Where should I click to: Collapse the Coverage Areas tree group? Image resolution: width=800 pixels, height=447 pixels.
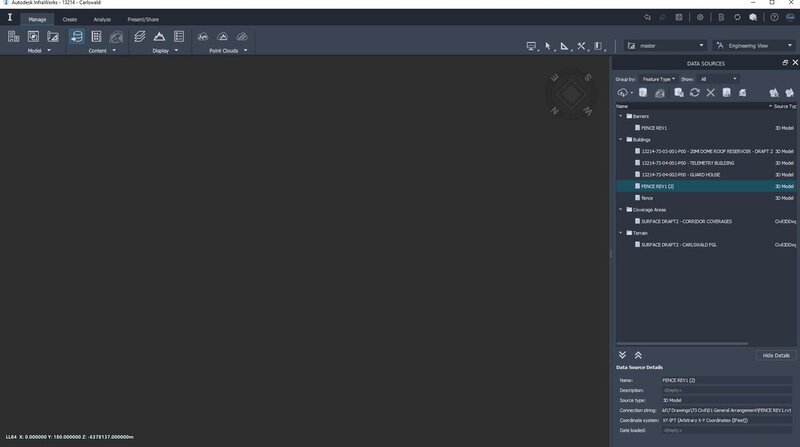point(621,210)
